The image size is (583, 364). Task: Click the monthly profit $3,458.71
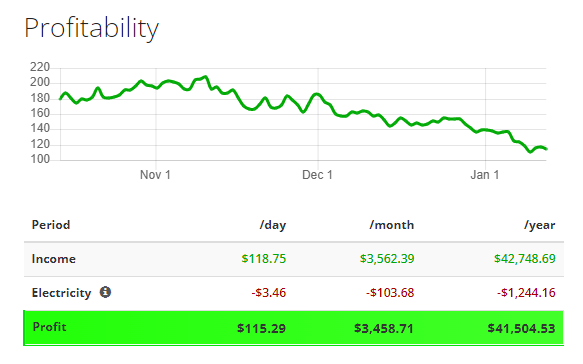(383, 329)
